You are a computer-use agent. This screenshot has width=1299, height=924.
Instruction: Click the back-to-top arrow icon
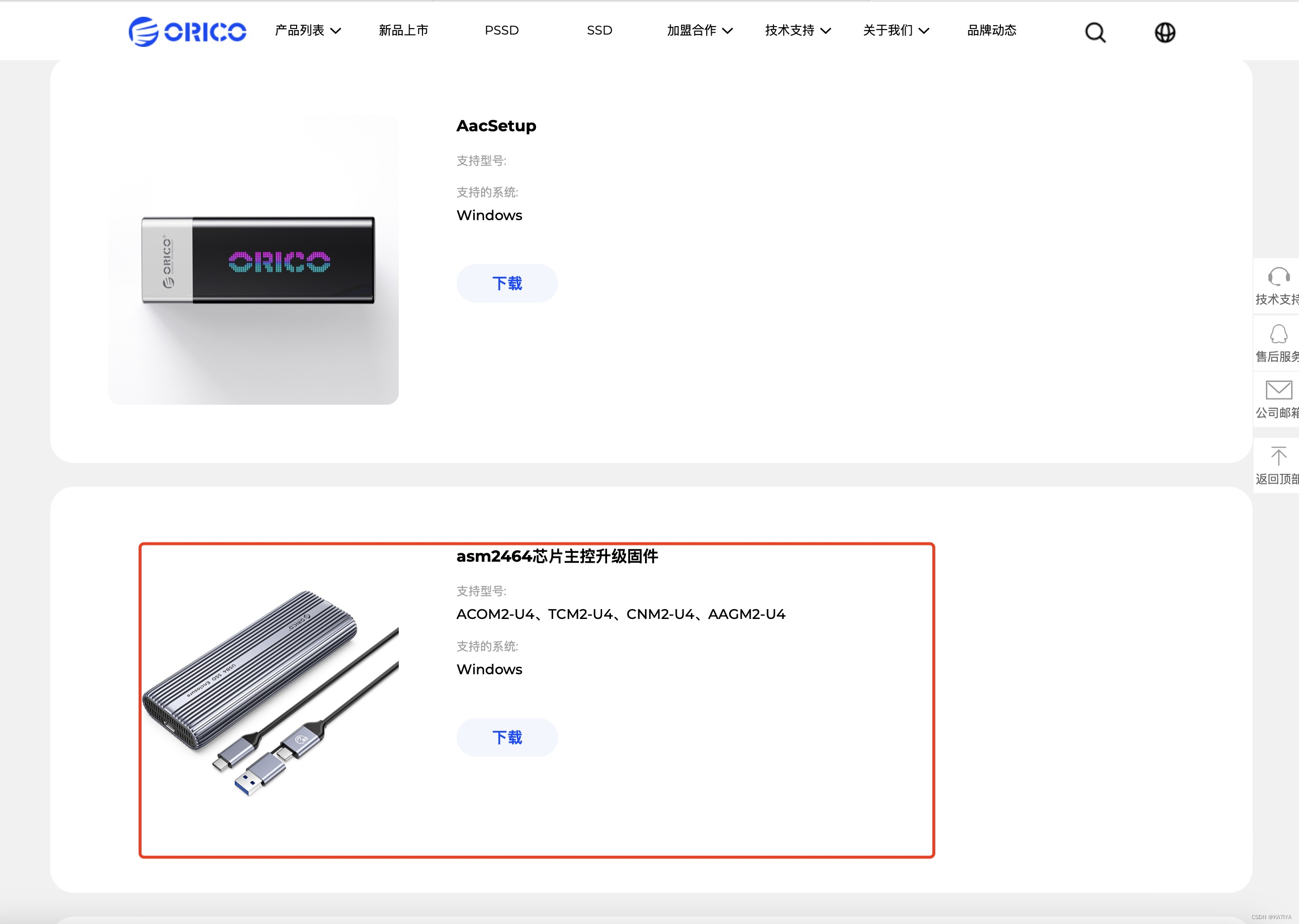tap(1278, 456)
